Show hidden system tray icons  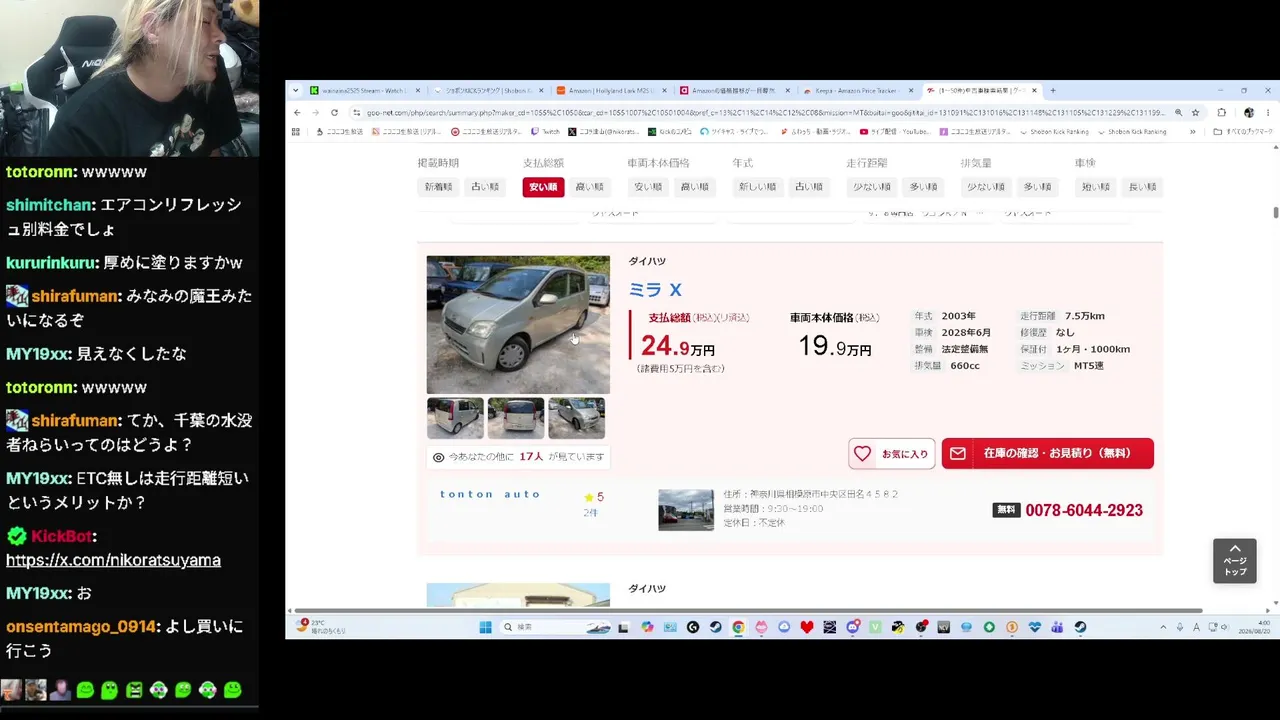tap(1163, 627)
